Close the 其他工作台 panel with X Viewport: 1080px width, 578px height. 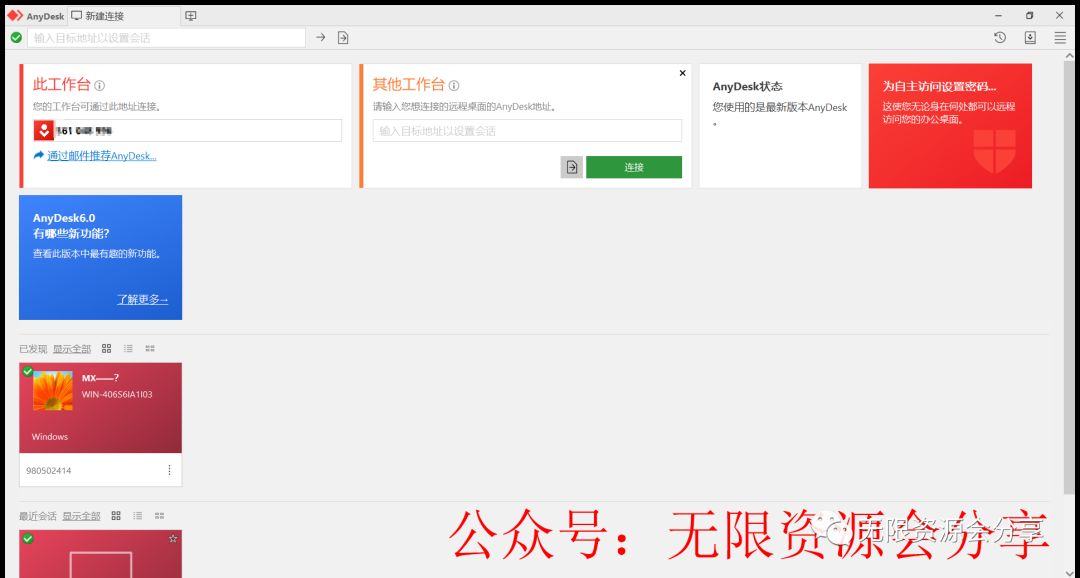coord(683,73)
